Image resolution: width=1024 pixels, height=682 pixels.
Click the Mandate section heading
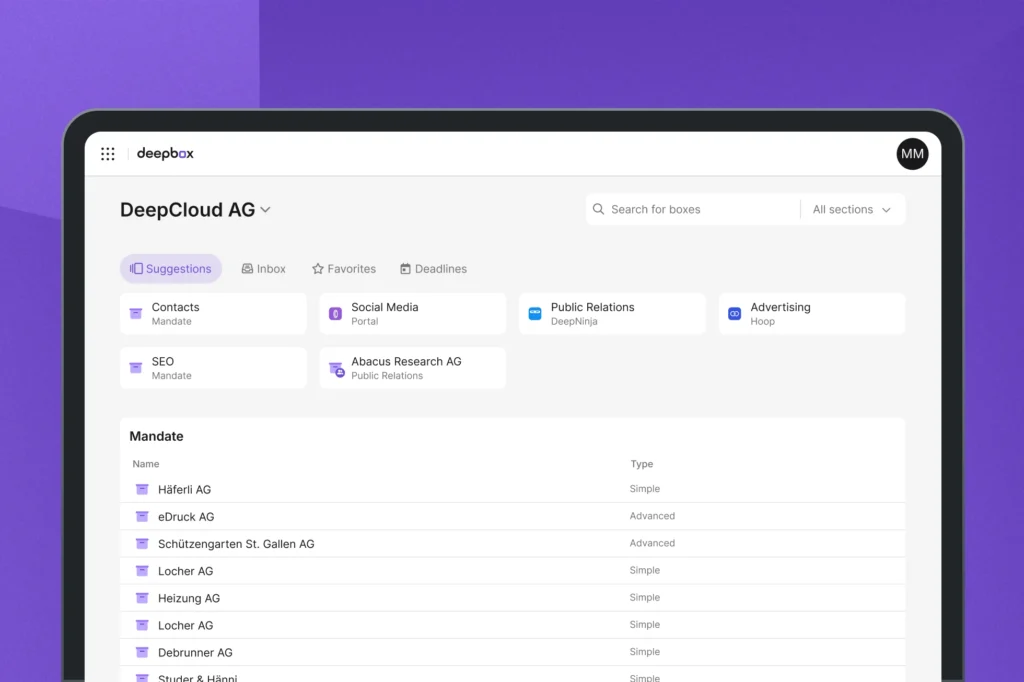156,436
